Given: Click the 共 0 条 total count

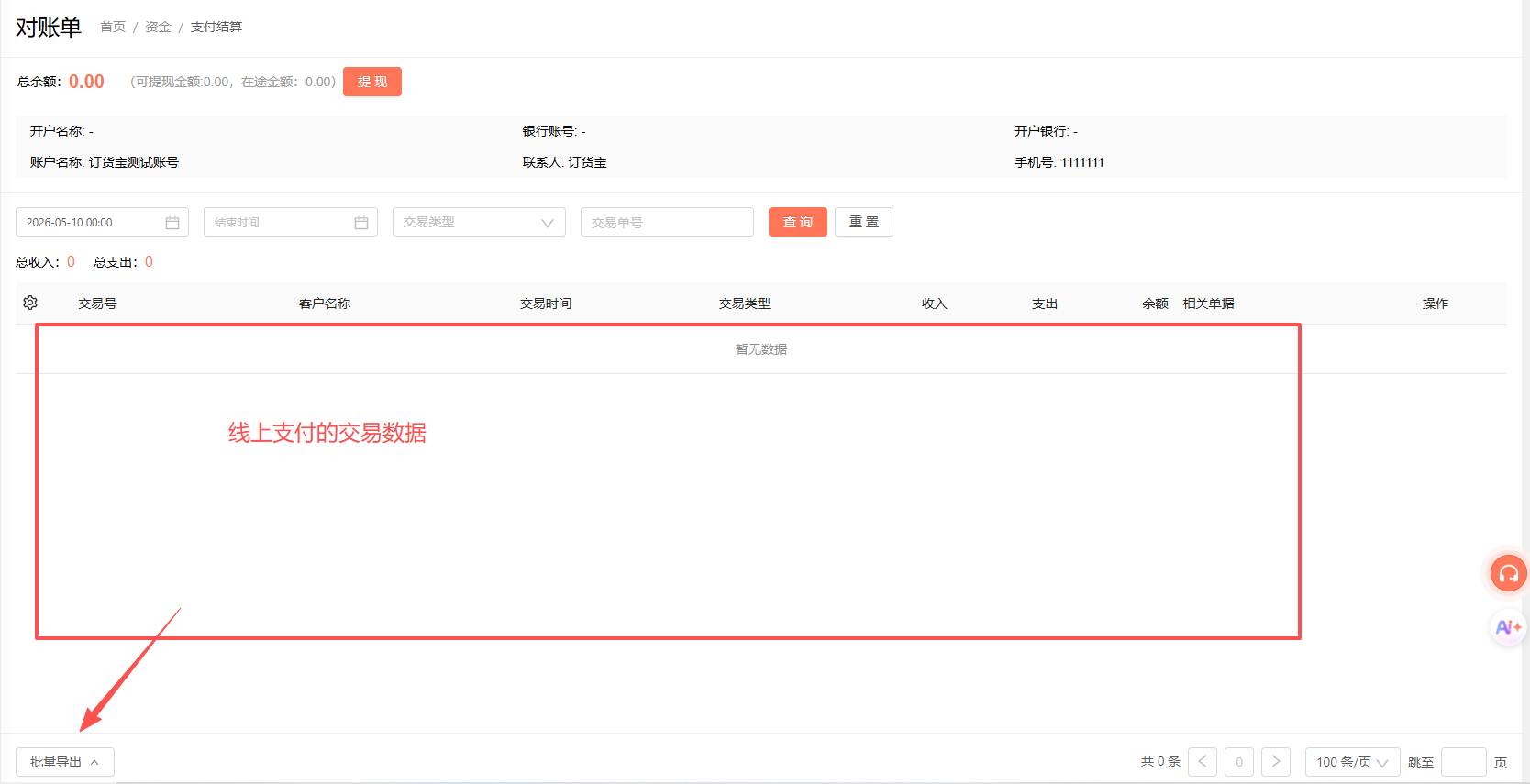Looking at the screenshot, I should pyautogui.click(x=1160, y=762).
